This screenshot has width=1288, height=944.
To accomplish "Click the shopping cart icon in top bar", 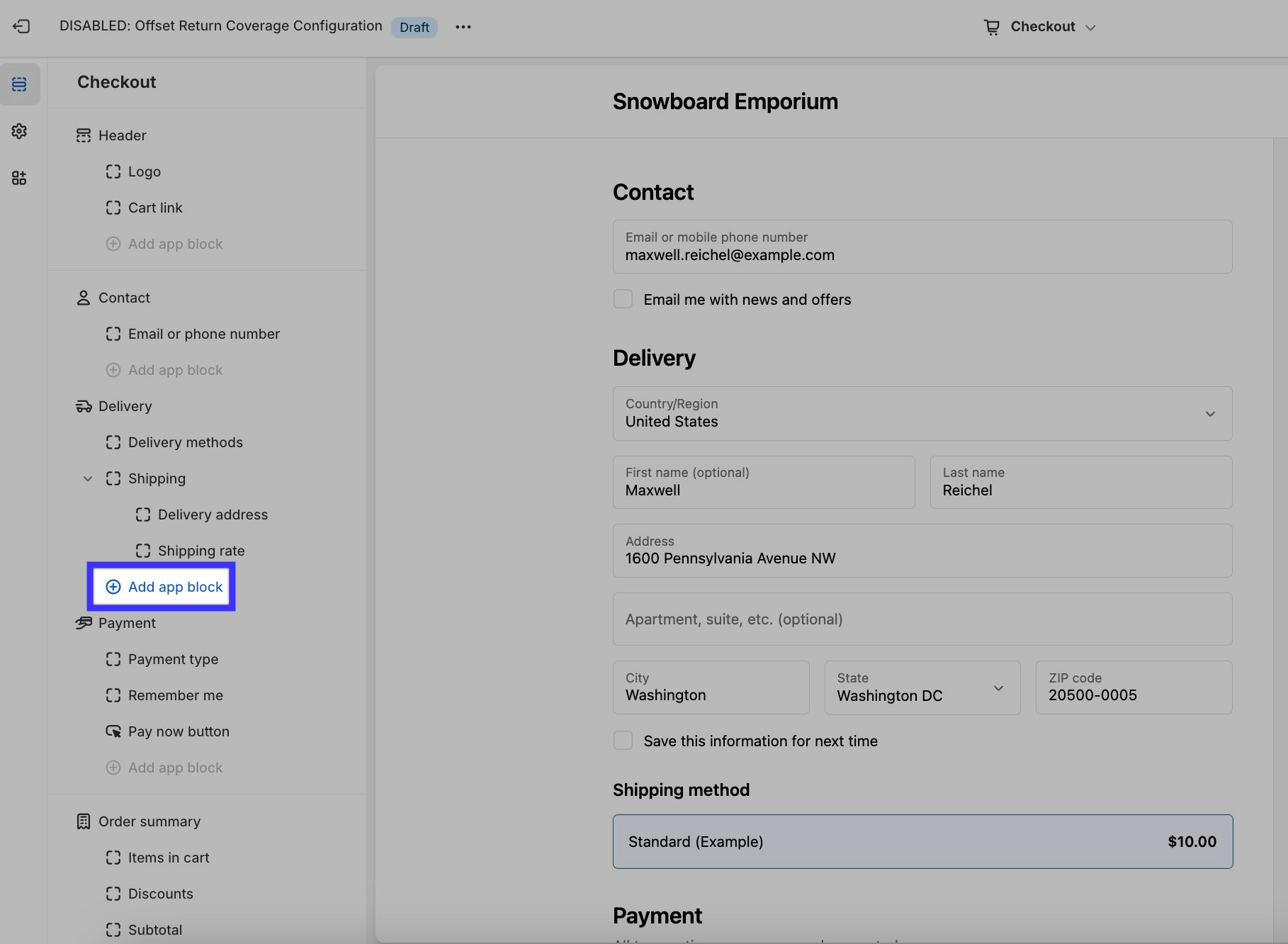I will coord(991,27).
